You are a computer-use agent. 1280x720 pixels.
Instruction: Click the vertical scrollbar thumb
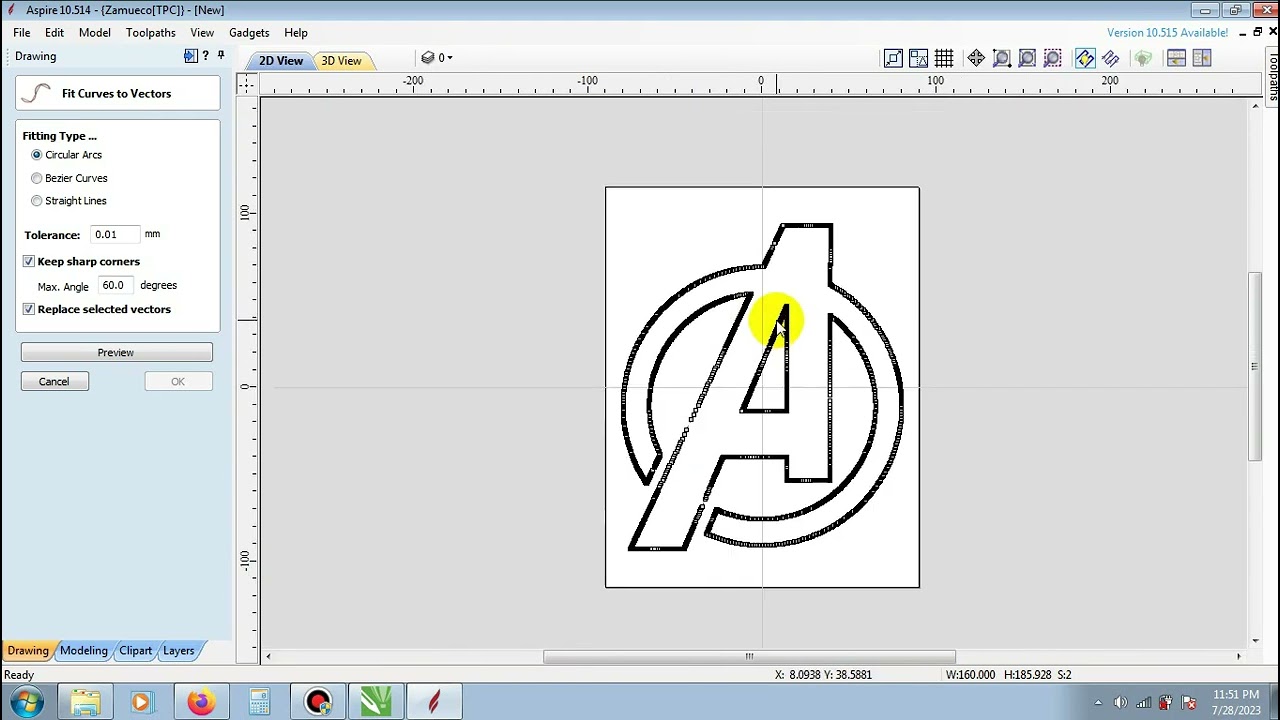1254,367
